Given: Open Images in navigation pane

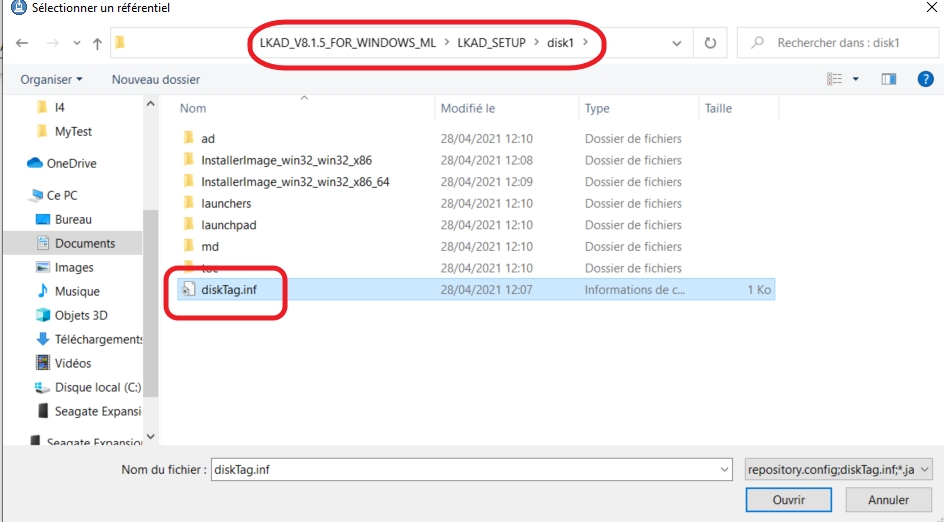Looking at the screenshot, I should (74, 267).
